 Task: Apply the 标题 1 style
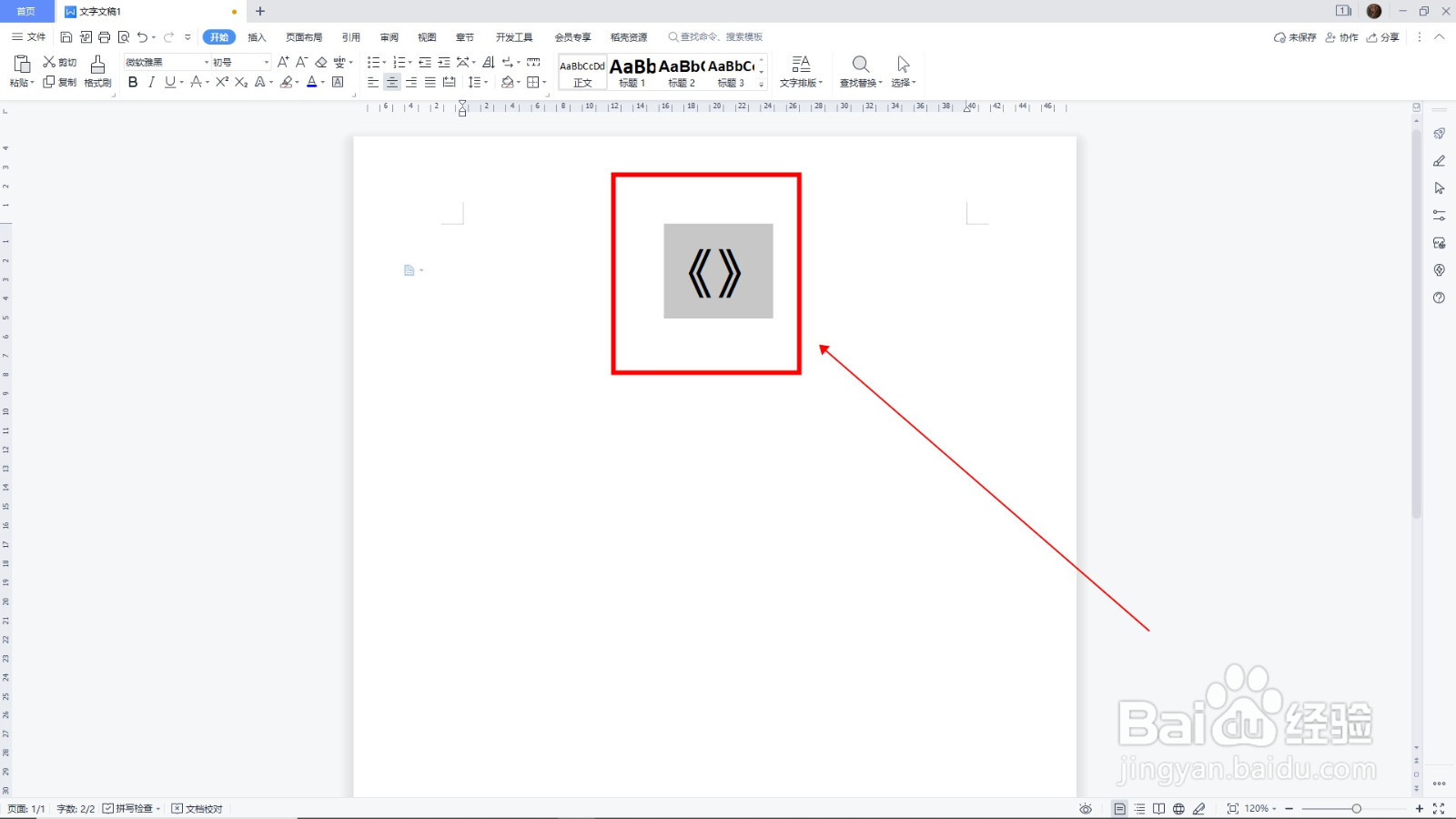(x=632, y=72)
